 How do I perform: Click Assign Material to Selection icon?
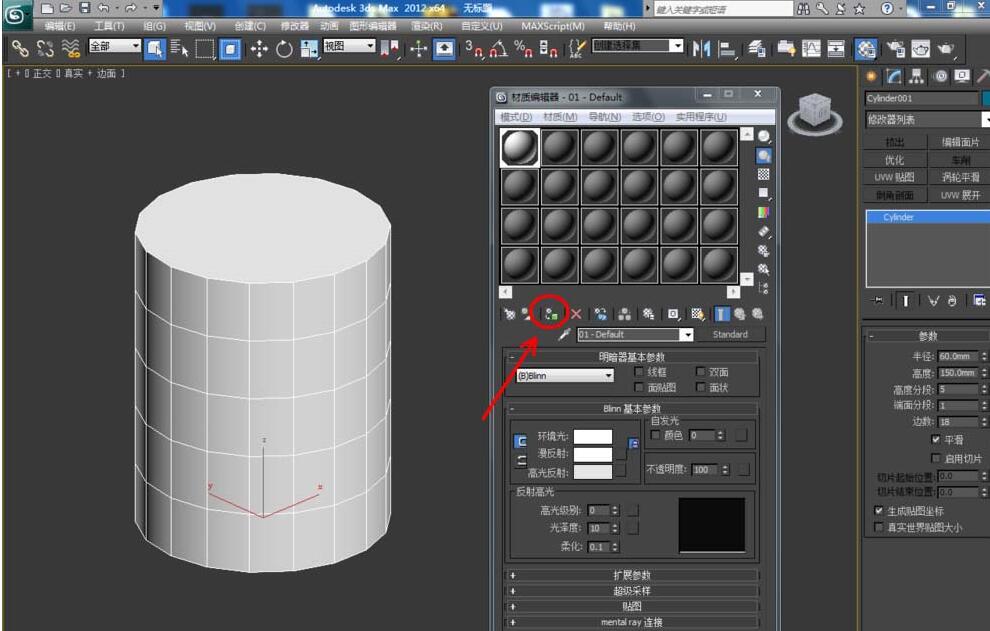tap(551, 314)
